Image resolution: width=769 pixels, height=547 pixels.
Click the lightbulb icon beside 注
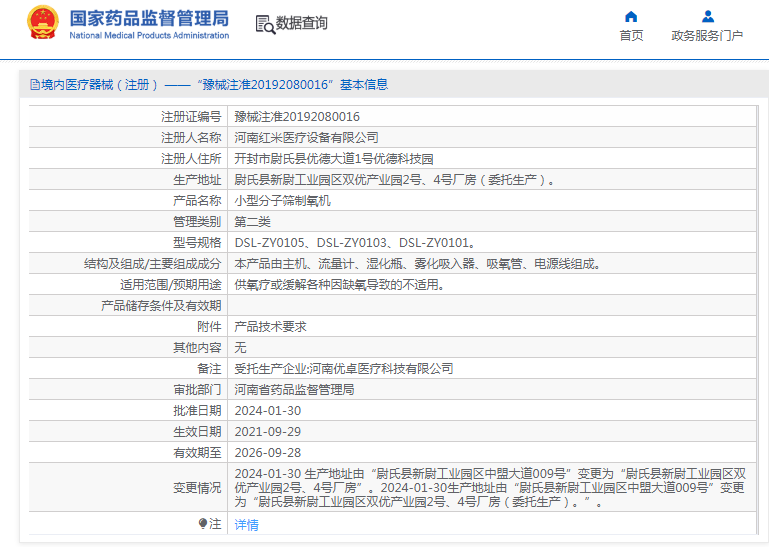[x=203, y=523]
